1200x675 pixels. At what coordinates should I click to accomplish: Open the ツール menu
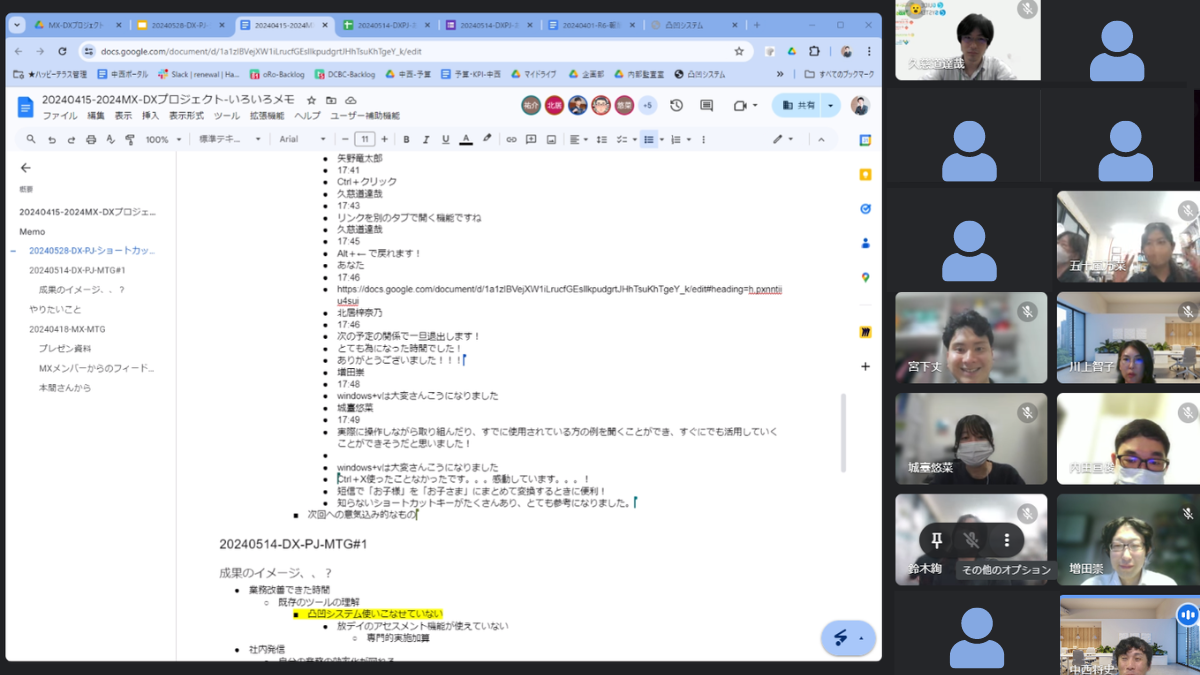tap(227, 116)
